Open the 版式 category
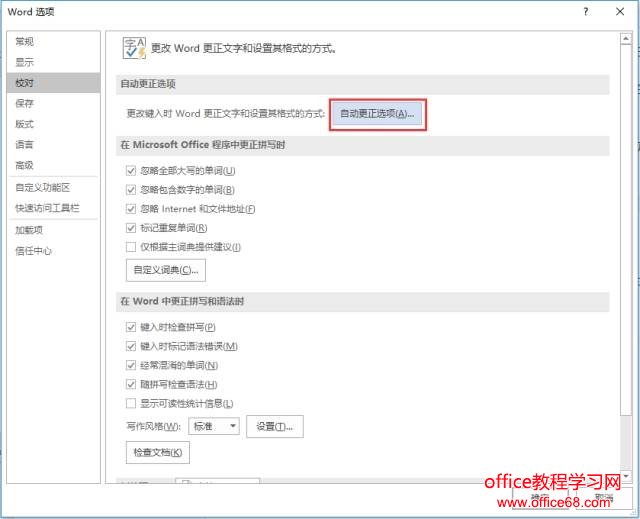This screenshot has width=640, height=519. tap(53, 124)
